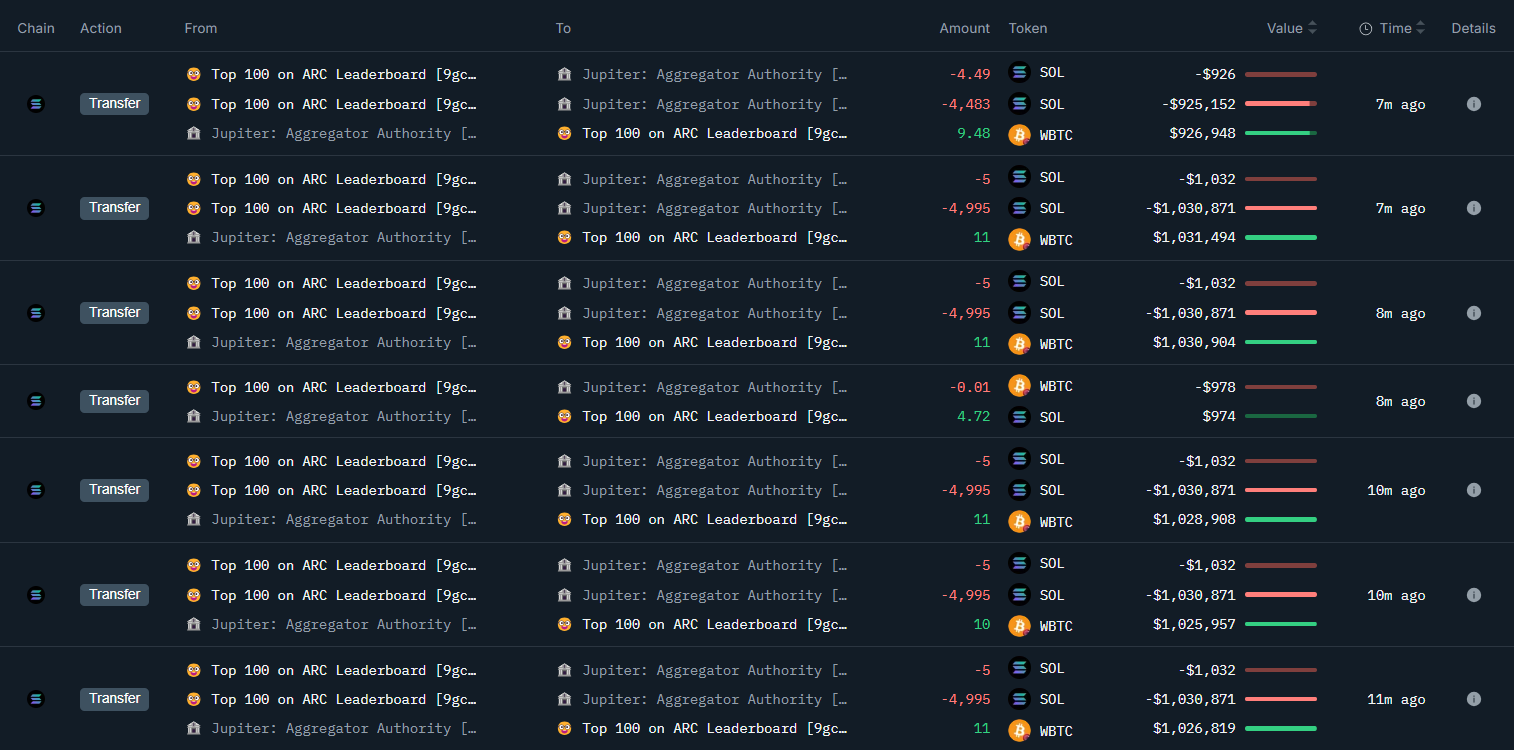The image size is (1514, 750).
Task: Click the WBTC token icon beside $1,026,819
Action: click(1019, 730)
